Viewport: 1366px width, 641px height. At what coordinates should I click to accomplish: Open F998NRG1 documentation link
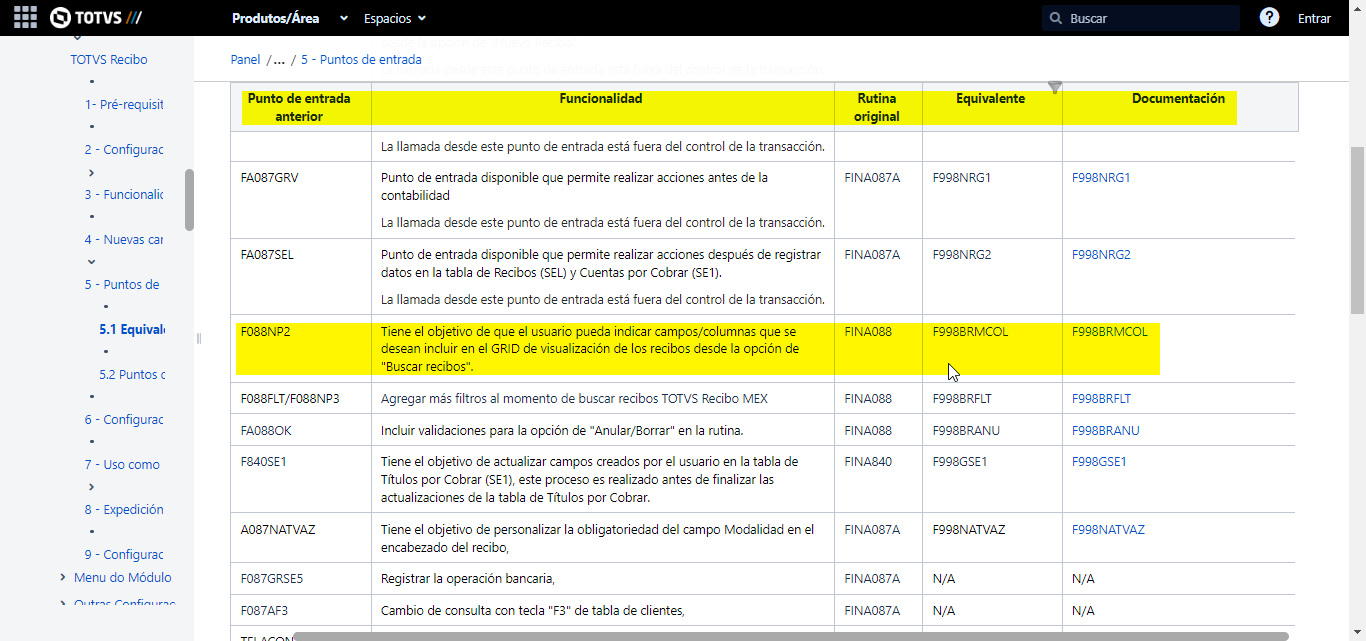(x=1101, y=178)
